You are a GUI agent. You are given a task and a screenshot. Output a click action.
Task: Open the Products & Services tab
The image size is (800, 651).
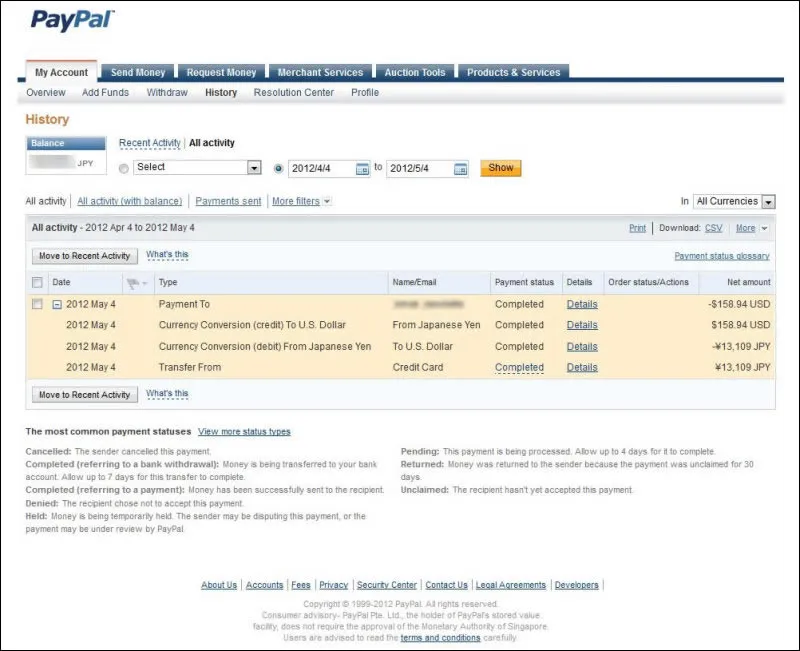[513, 72]
